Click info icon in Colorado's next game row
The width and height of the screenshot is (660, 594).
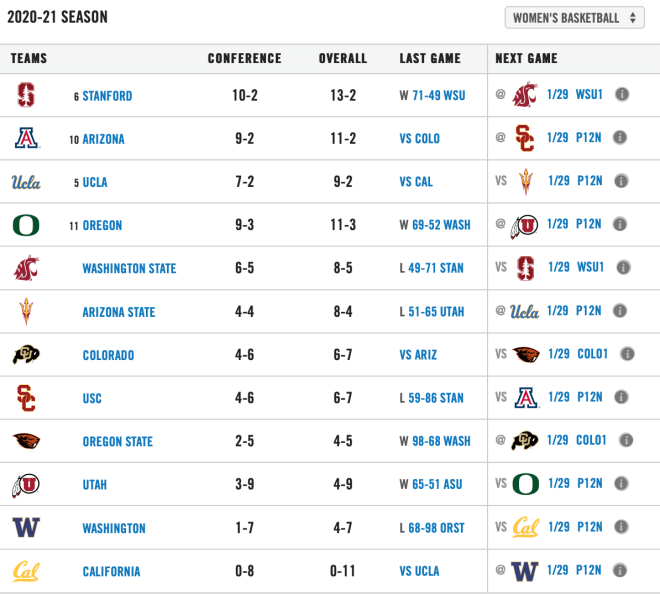tap(627, 354)
